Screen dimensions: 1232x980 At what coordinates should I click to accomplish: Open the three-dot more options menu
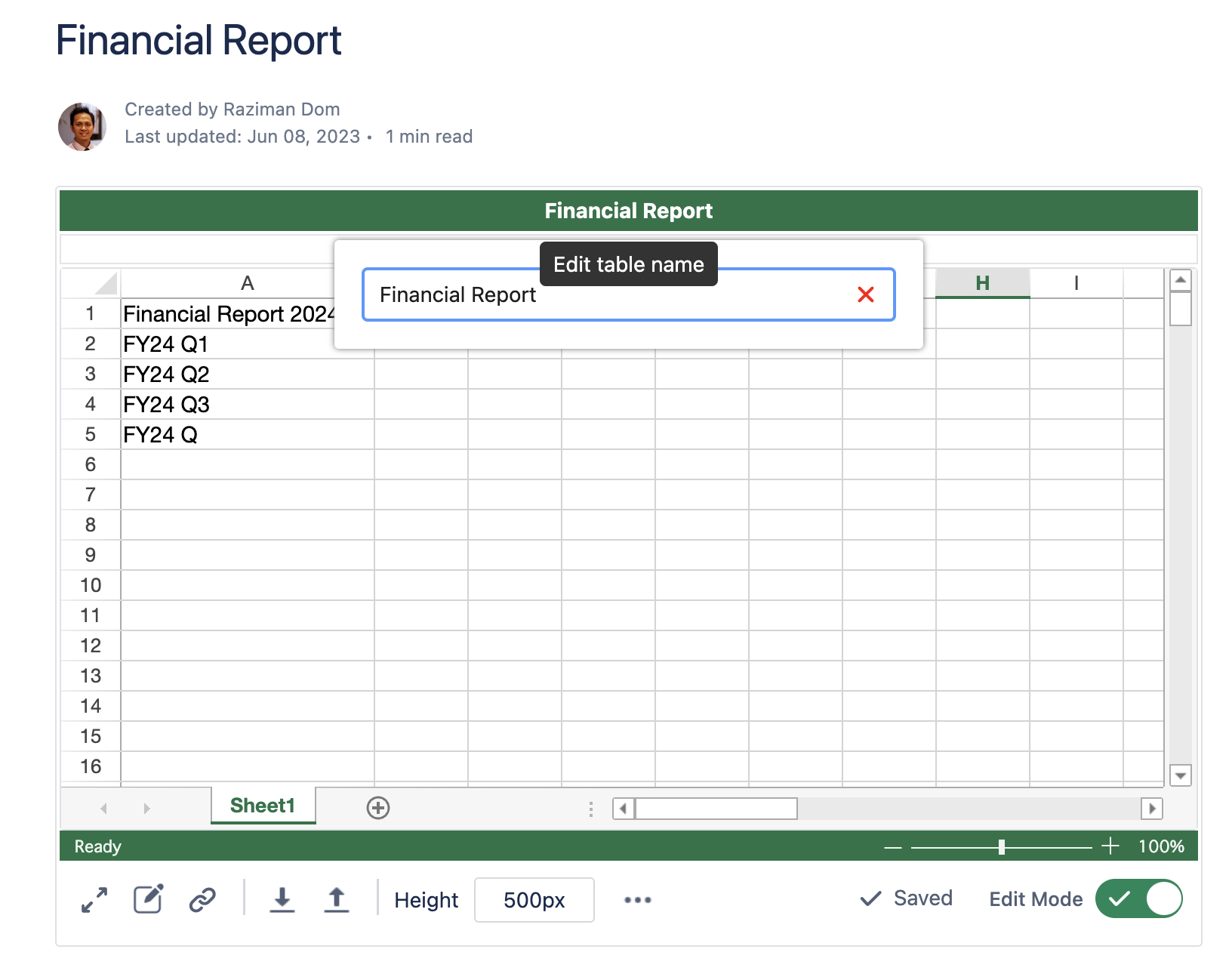[637, 899]
